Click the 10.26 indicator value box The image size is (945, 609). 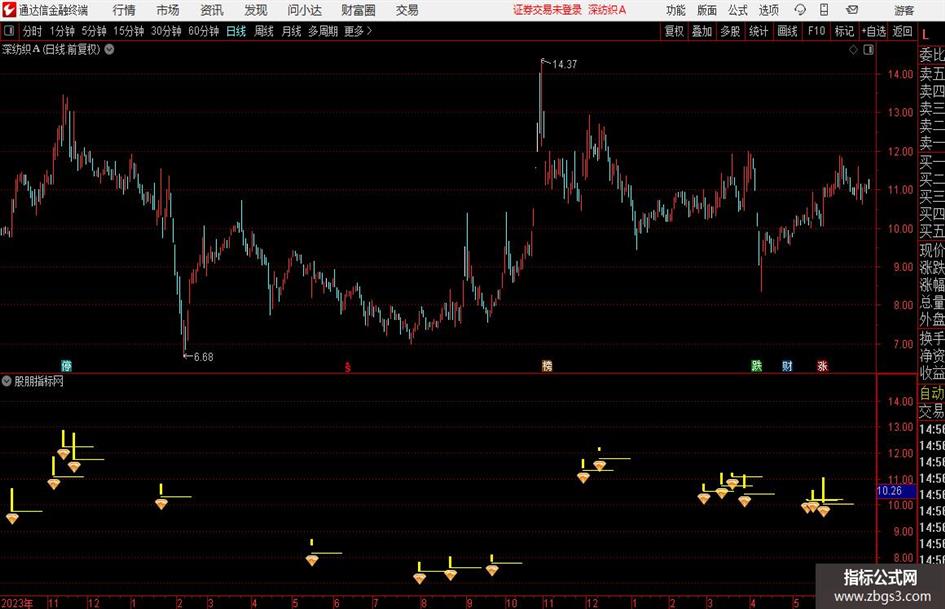[896, 491]
